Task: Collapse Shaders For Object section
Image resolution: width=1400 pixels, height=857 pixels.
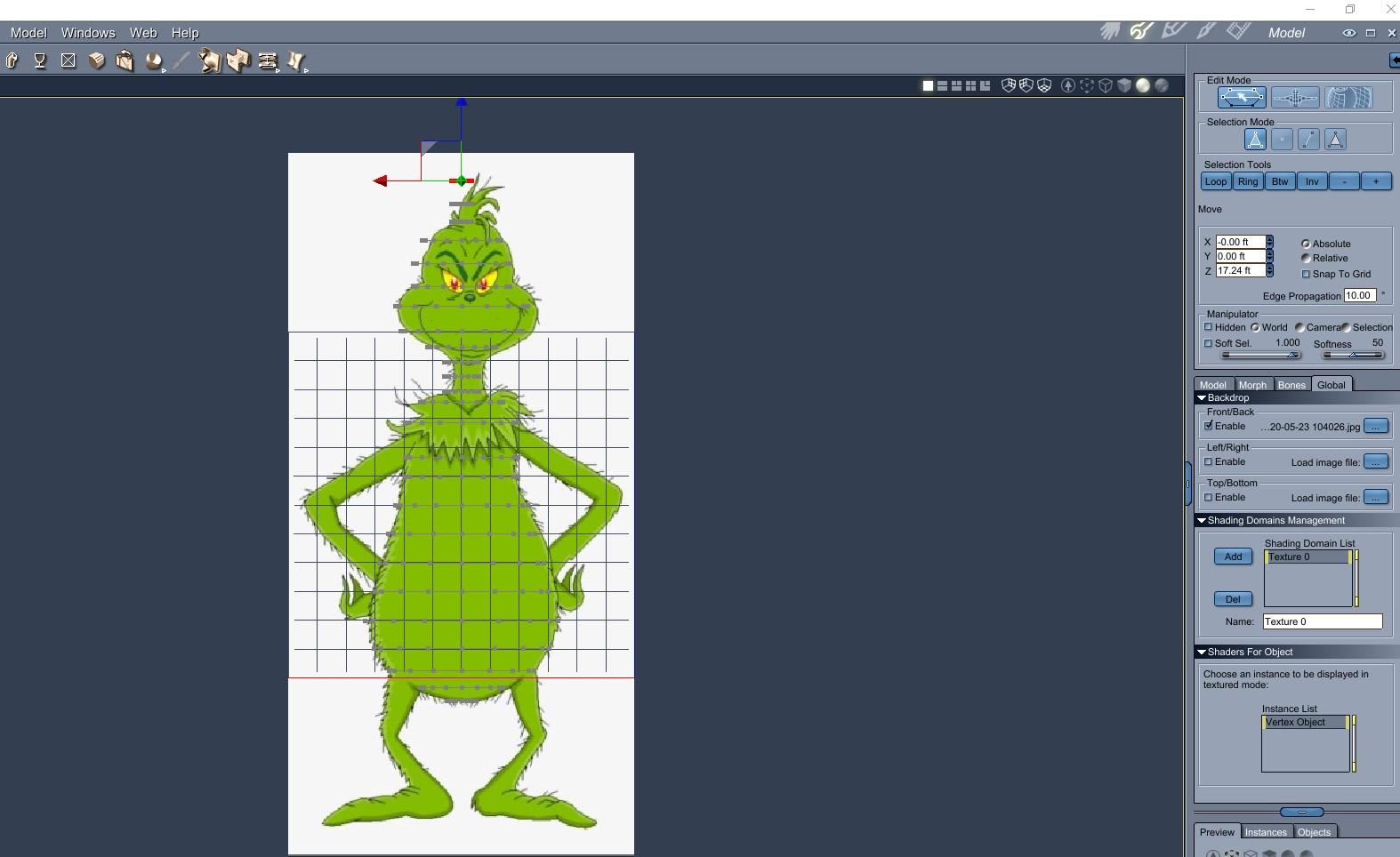Action: [x=1202, y=653]
